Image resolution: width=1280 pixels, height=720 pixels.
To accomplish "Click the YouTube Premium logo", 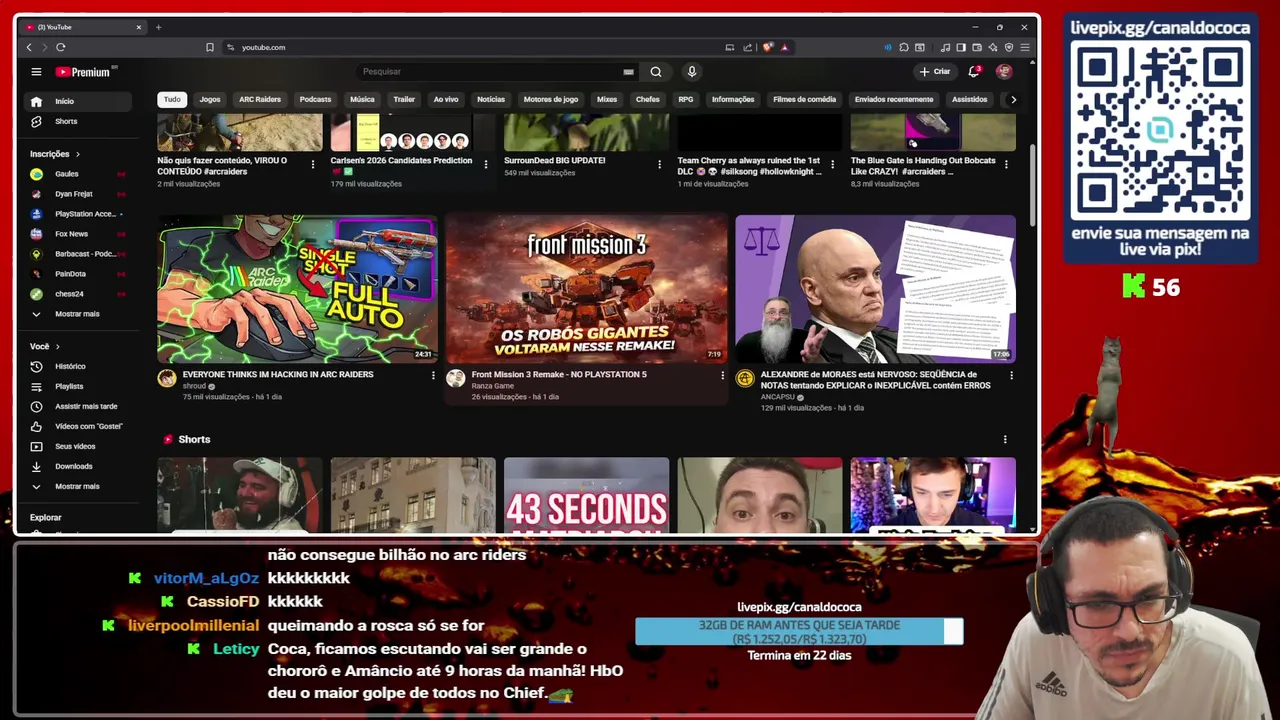I will point(86,72).
